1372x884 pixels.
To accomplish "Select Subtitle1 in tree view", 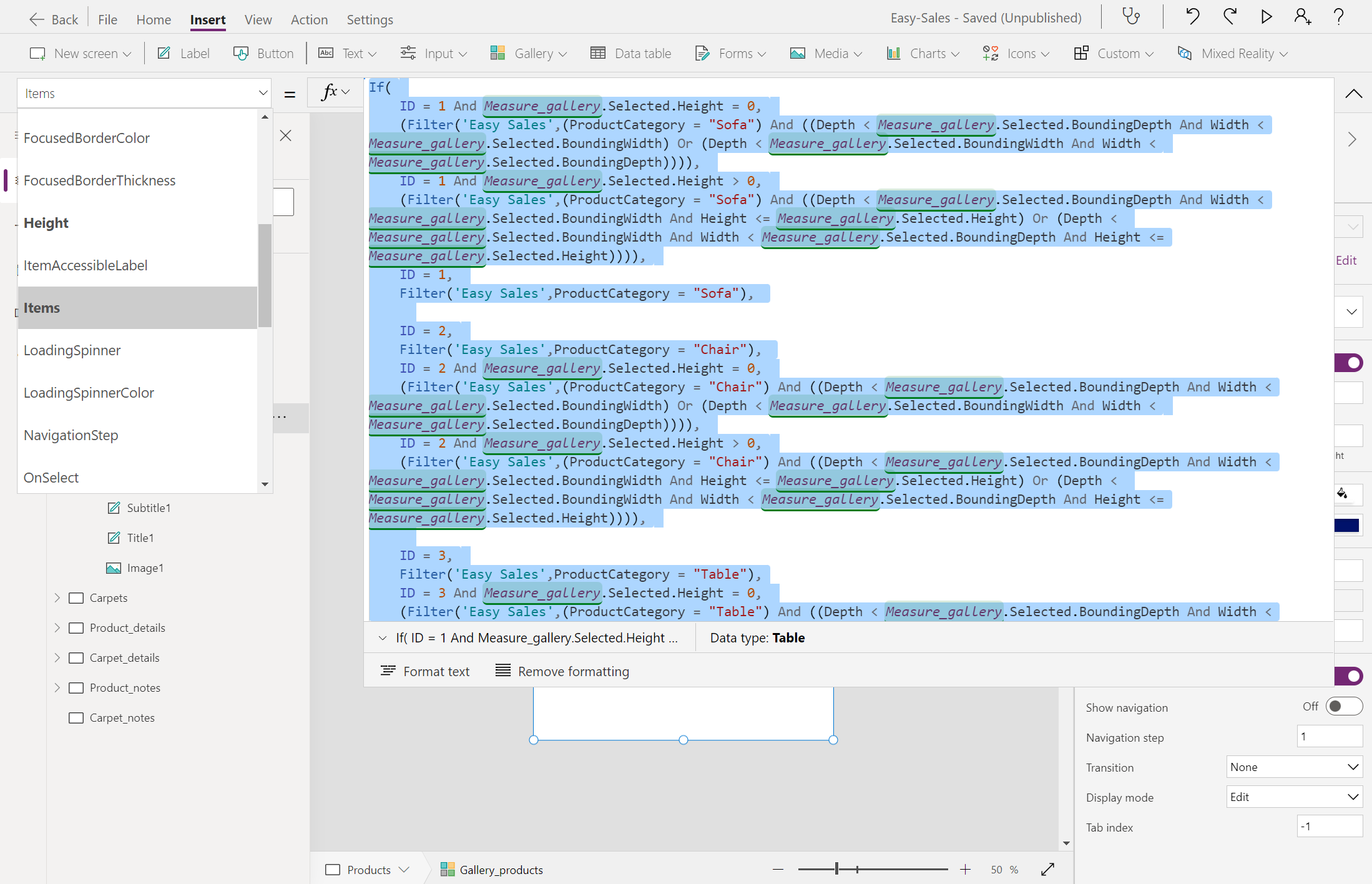I will pyautogui.click(x=149, y=508).
